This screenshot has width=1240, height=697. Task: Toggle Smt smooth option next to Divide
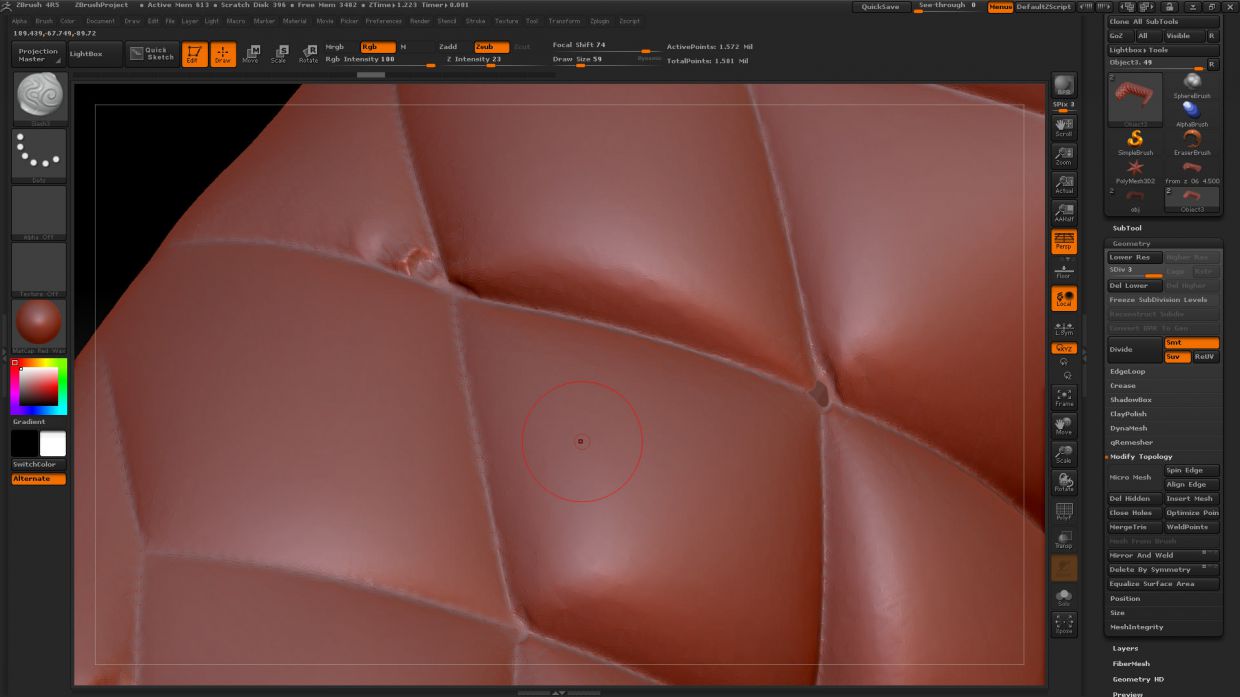pyautogui.click(x=1192, y=343)
